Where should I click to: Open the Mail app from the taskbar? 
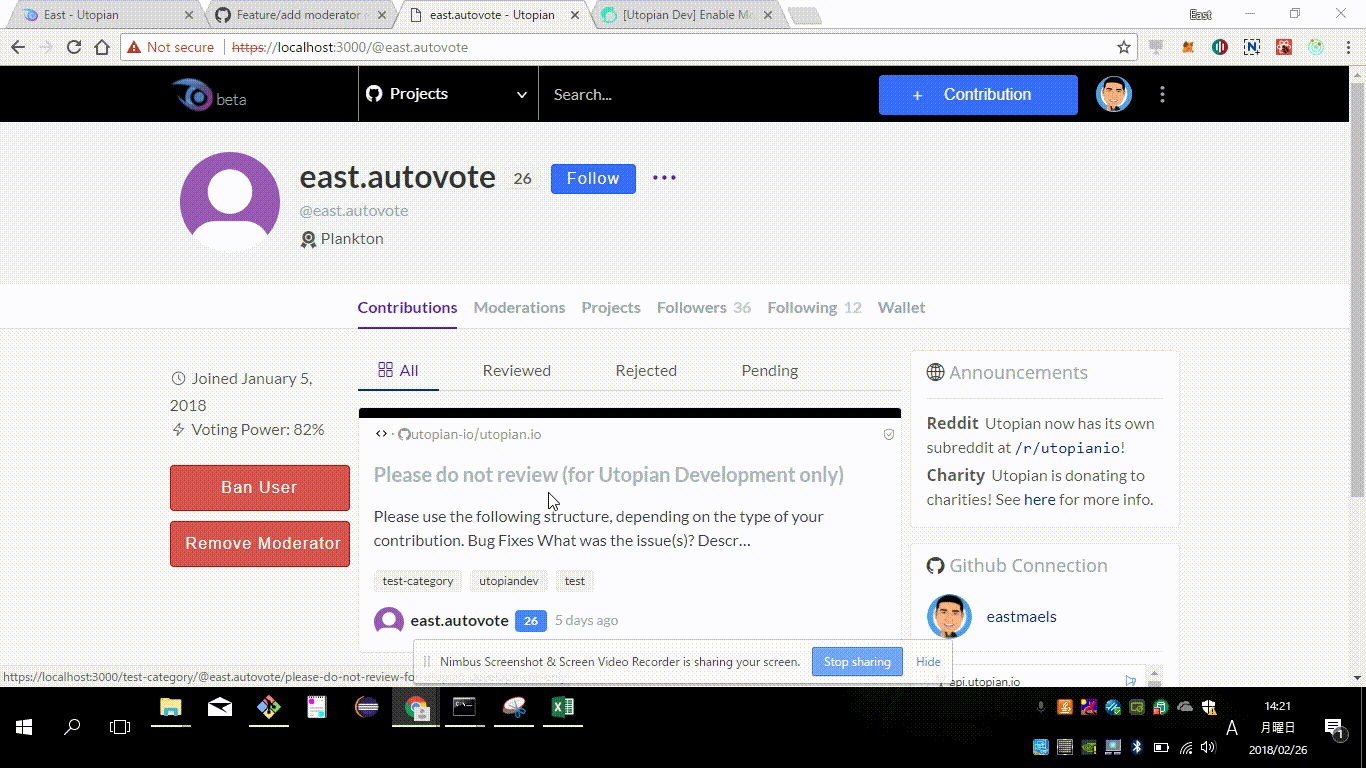tap(220, 708)
